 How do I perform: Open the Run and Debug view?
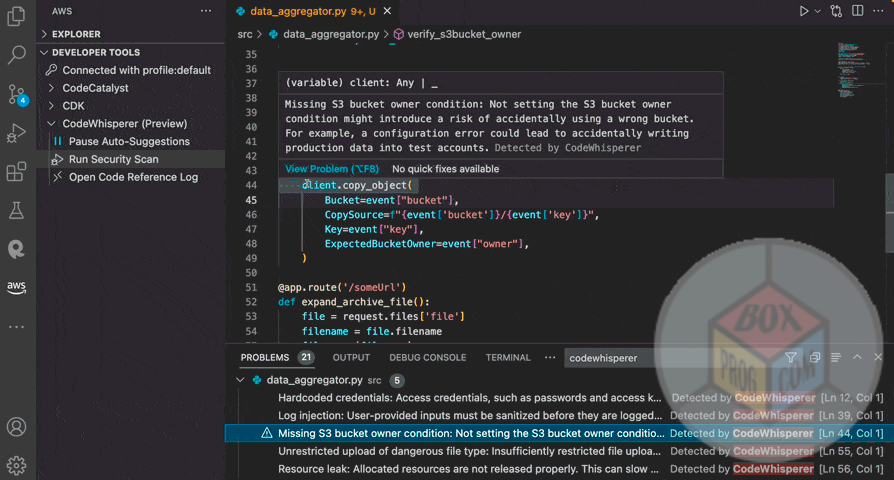(x=16, y=133)
